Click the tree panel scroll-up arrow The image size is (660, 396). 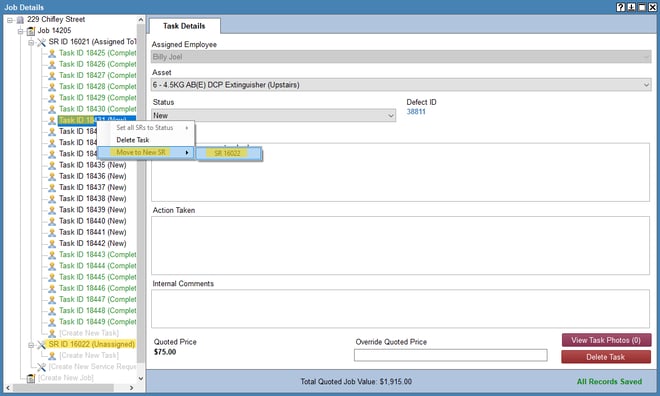coord(141,20)
